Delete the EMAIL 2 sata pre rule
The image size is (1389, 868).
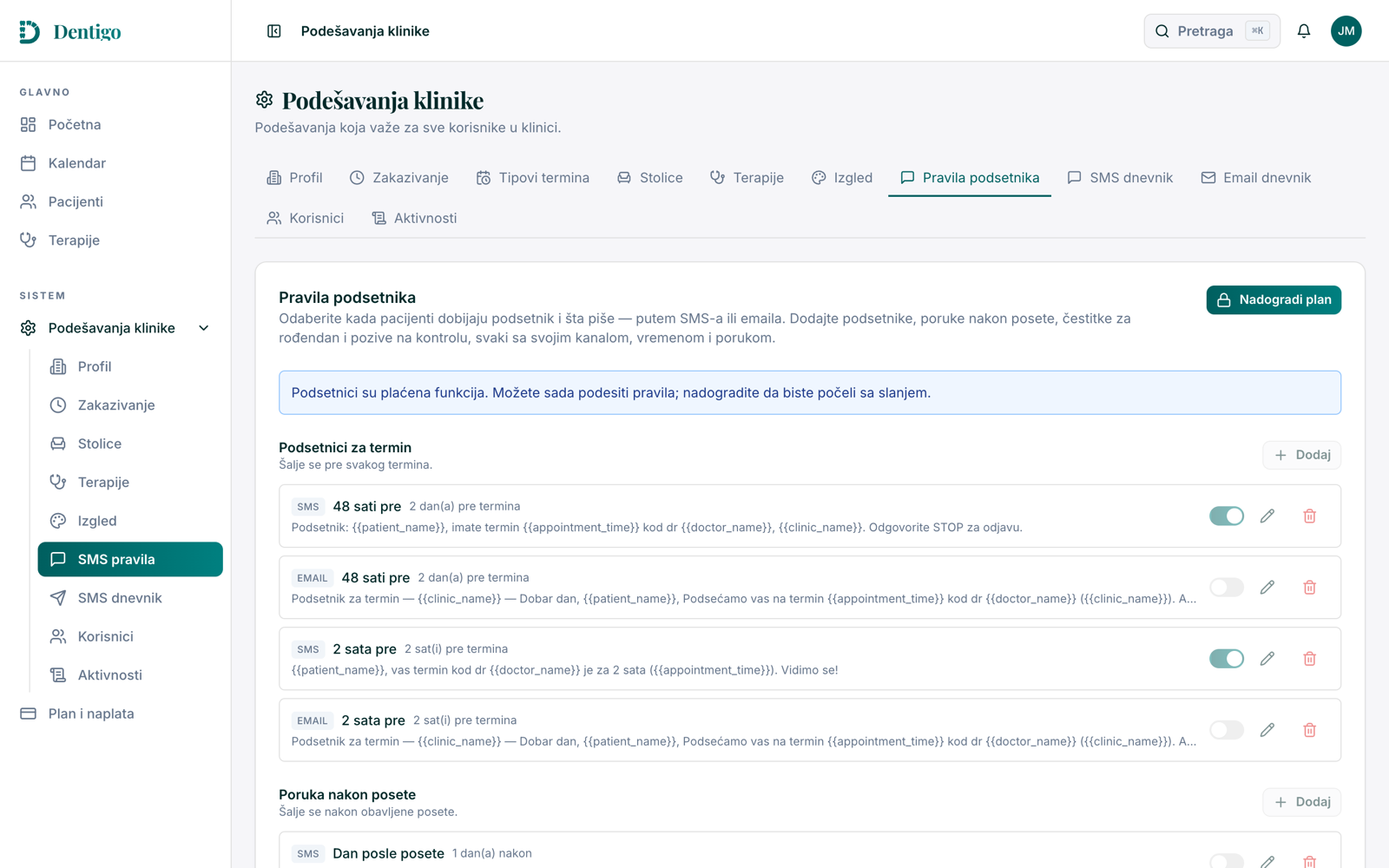pos(1309,730)
